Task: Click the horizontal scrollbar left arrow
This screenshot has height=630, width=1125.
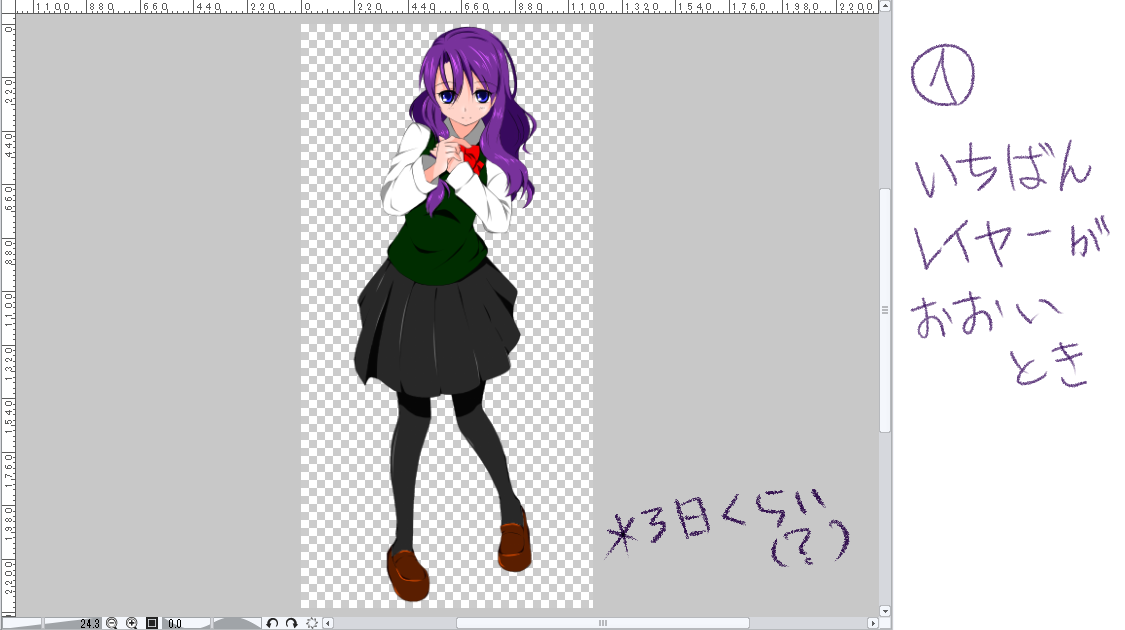Action: click(x=328, y=623)
